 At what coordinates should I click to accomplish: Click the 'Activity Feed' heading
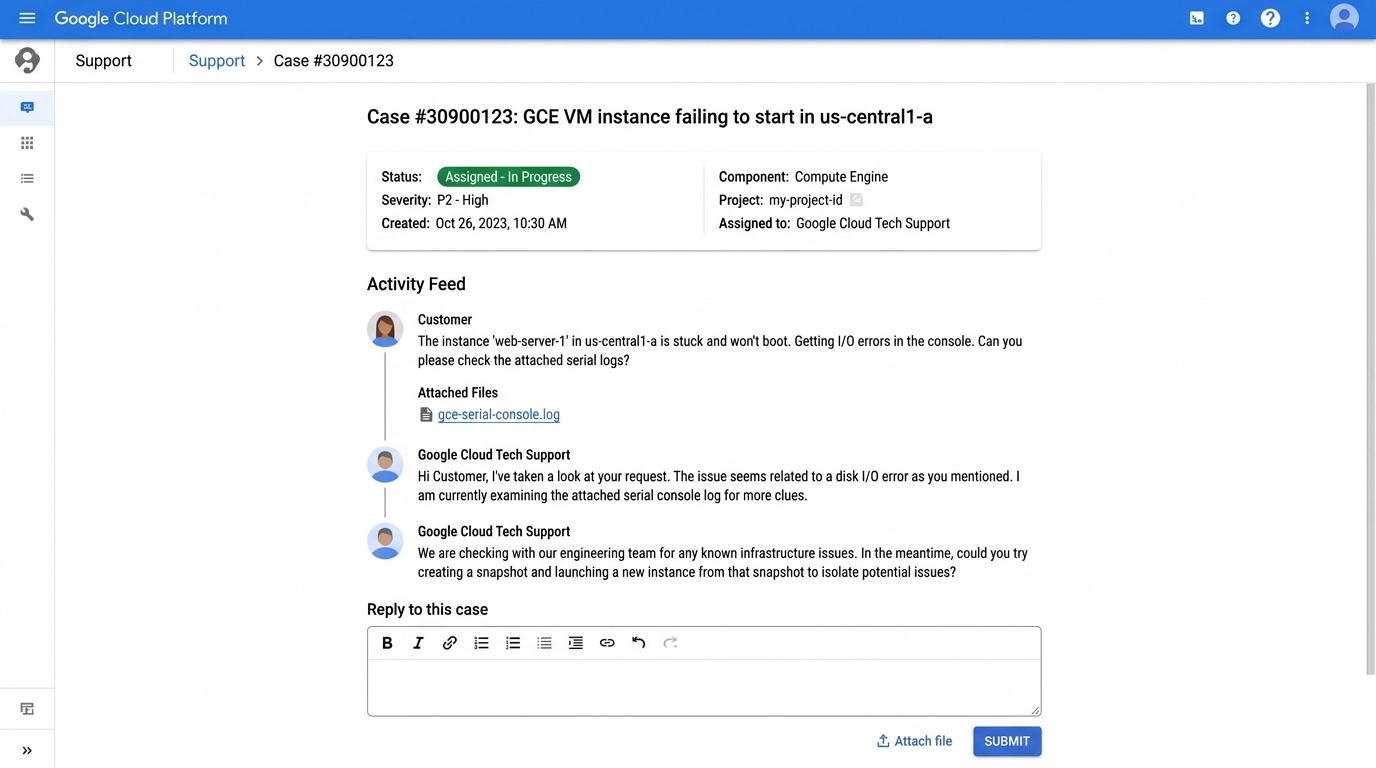point(416,284)
